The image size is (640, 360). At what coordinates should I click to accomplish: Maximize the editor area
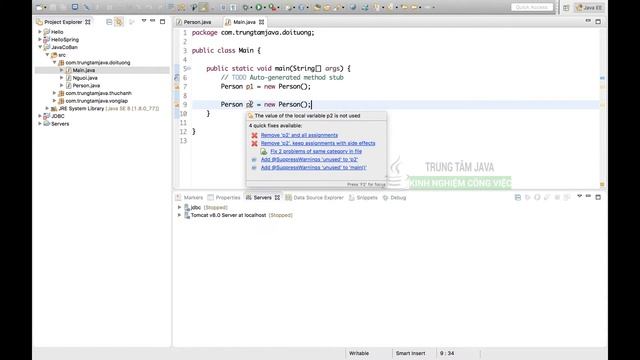click(598, 21)
